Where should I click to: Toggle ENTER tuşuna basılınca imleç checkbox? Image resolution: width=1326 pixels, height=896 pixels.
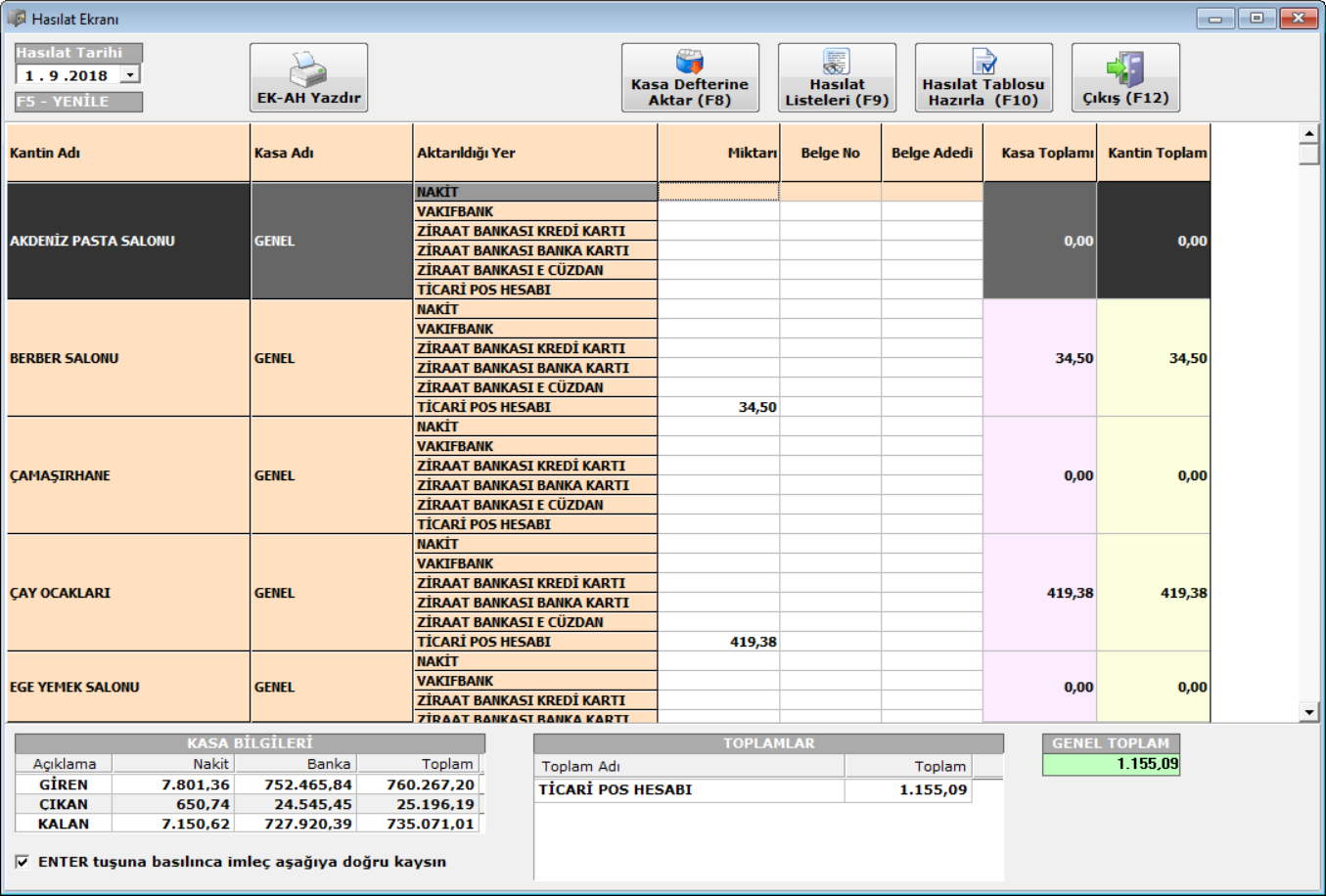click(23, 862)
